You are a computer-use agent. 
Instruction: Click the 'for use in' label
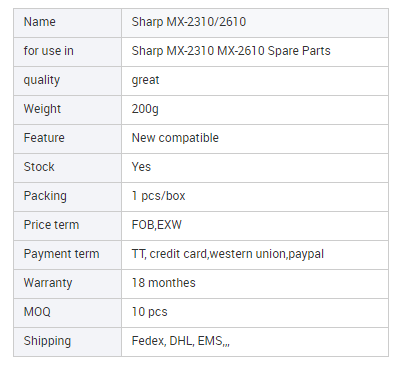coord(48,51)
